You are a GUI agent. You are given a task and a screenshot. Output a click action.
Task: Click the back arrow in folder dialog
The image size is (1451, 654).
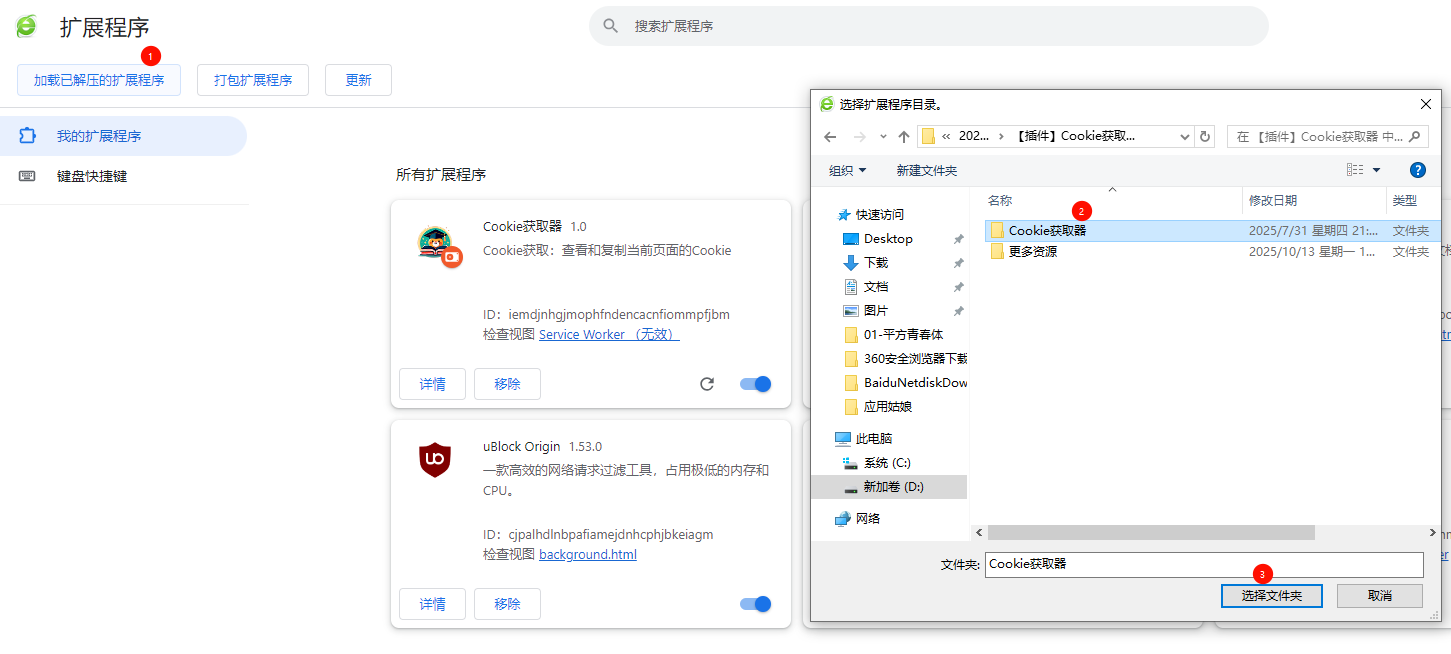coord(830,137)
